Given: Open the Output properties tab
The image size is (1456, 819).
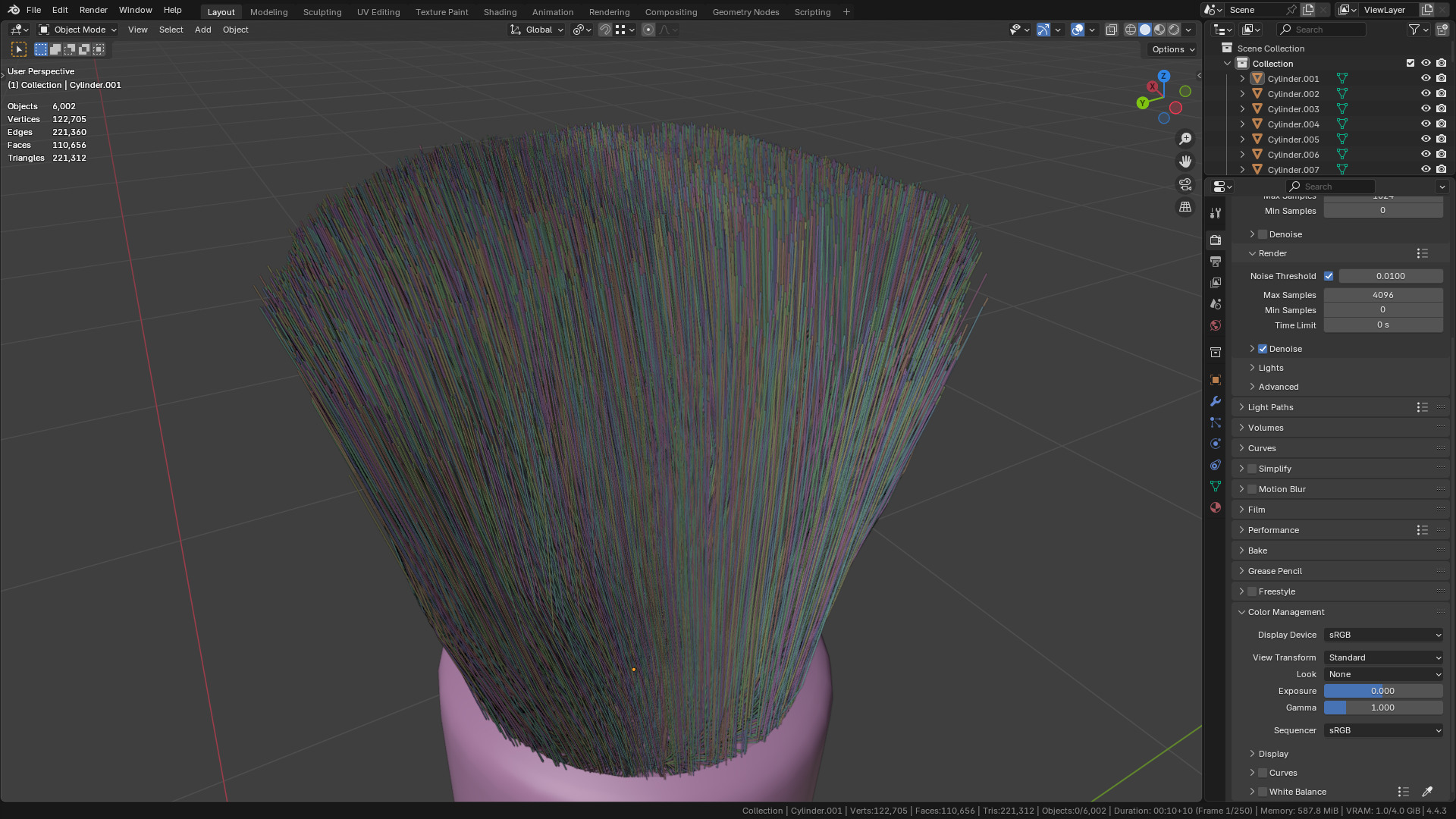Looking at the screenshot, I should pos(1216,261).
